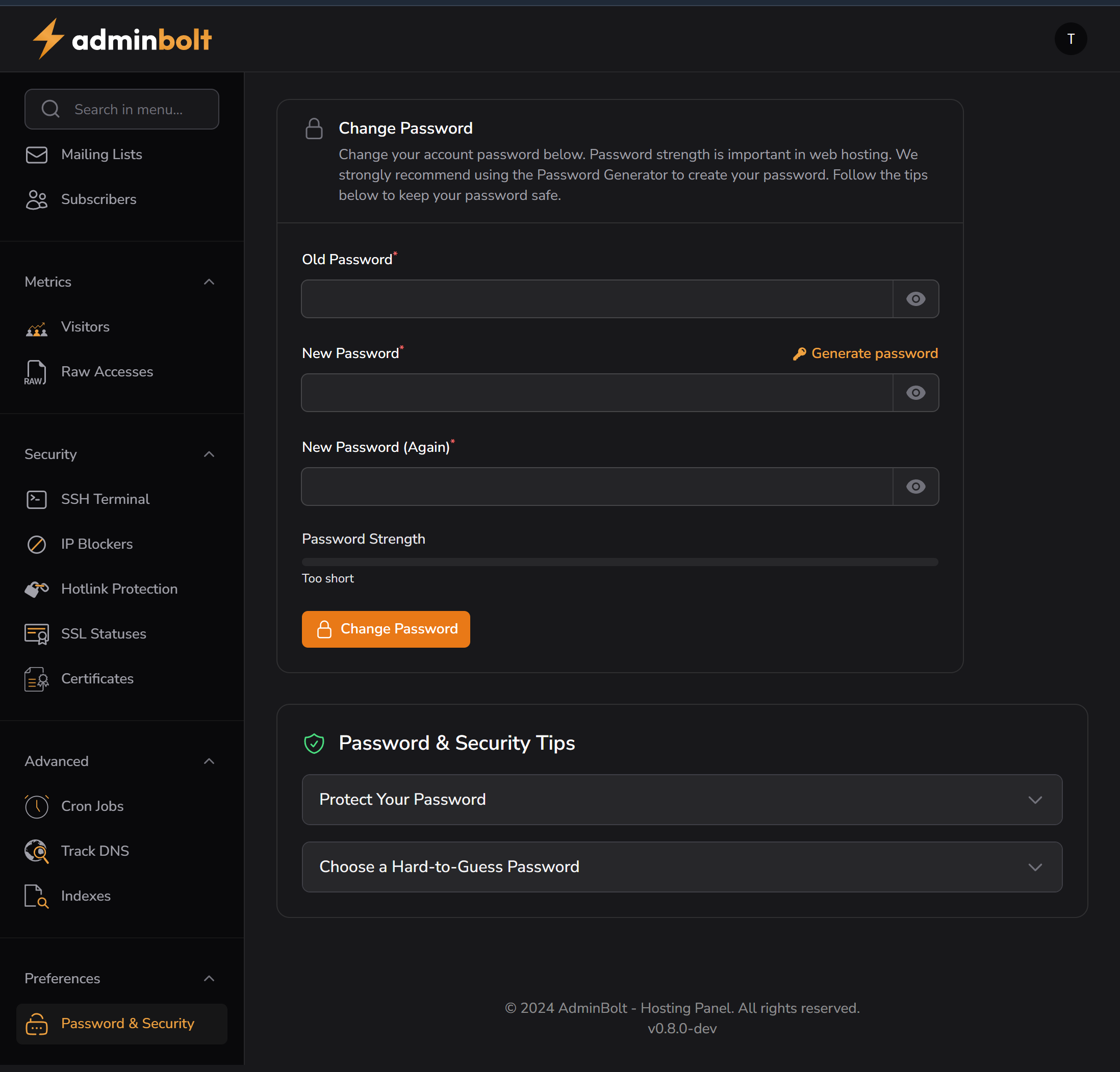Screen dimensions: 1120x1072
Task: Click the Visitors chart icon
Action: (37, 328)
